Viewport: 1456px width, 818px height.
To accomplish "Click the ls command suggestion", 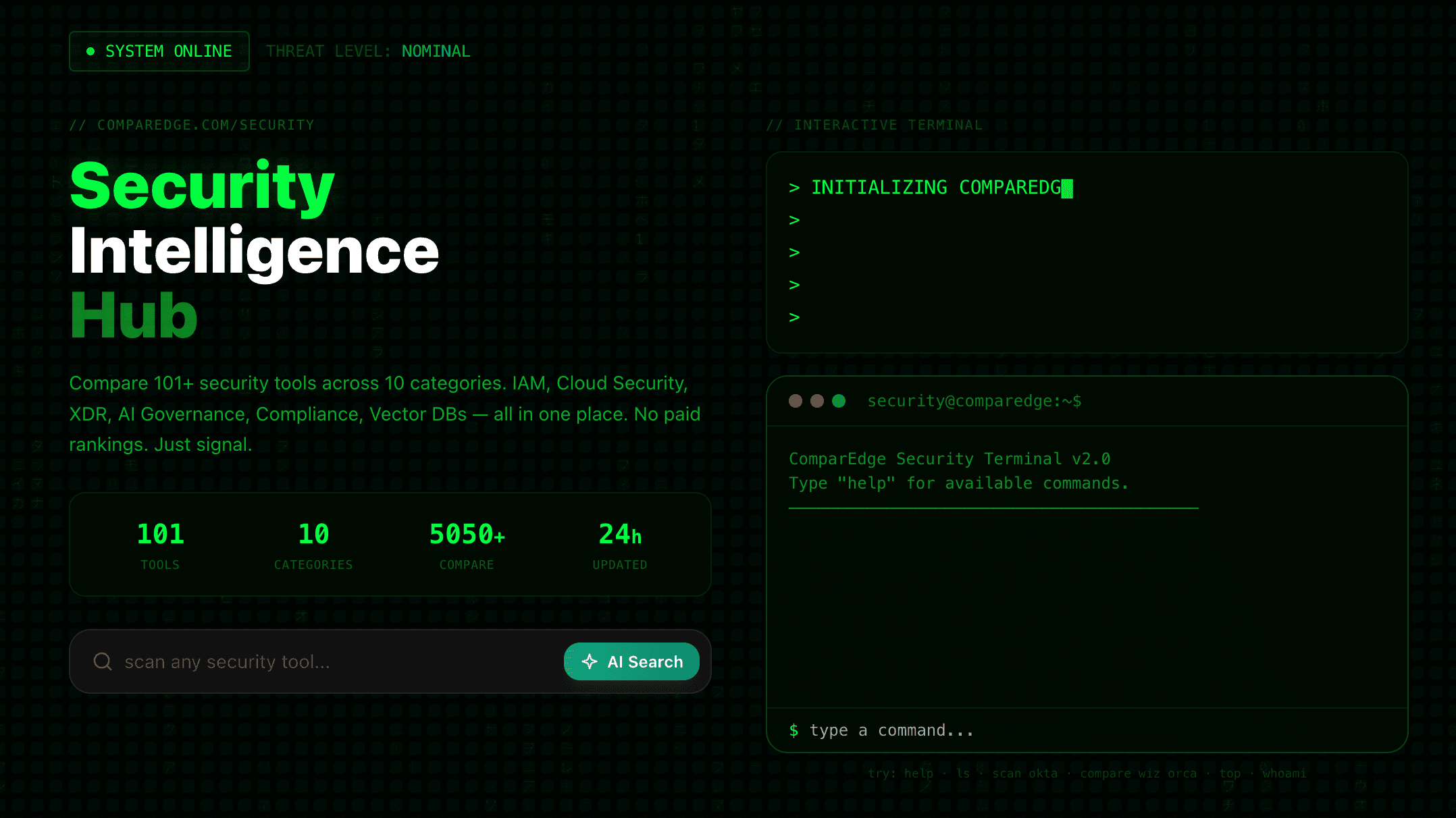I will 963,773.
